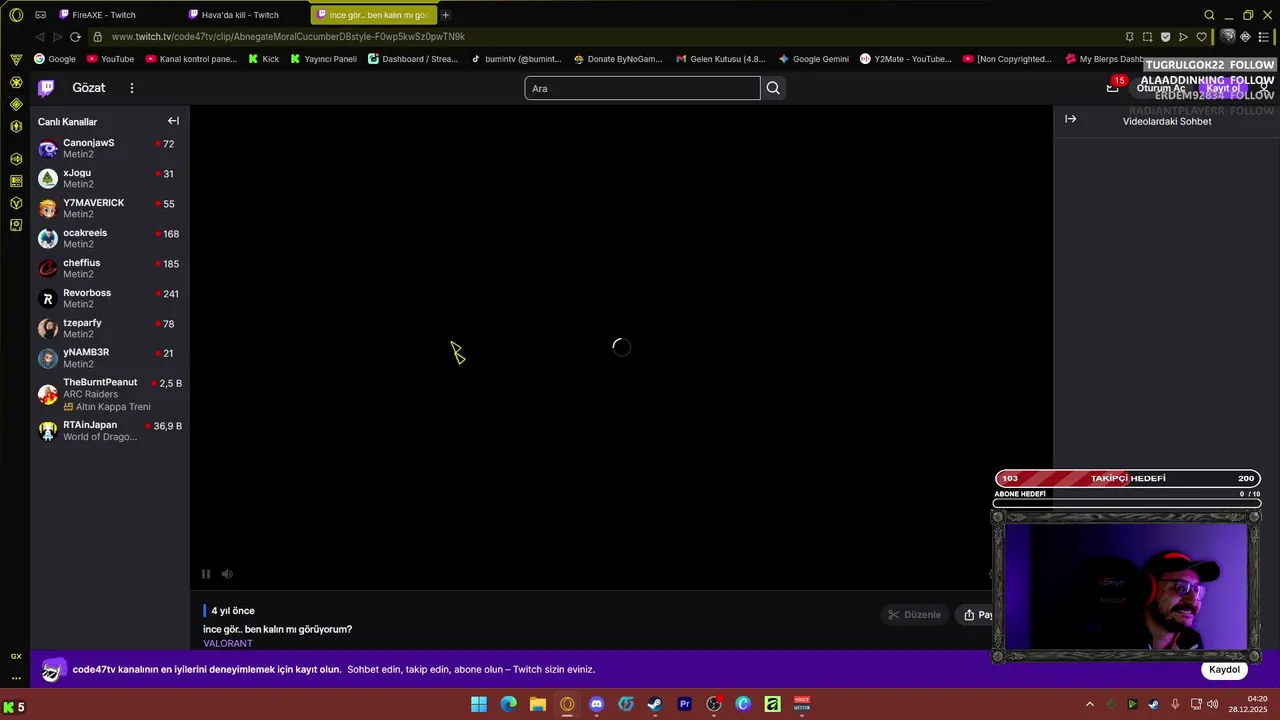This screenshot has height=720, width=1280.
Task: Open Yayıncı Paneli bookmark
Action: click(323, 59)
